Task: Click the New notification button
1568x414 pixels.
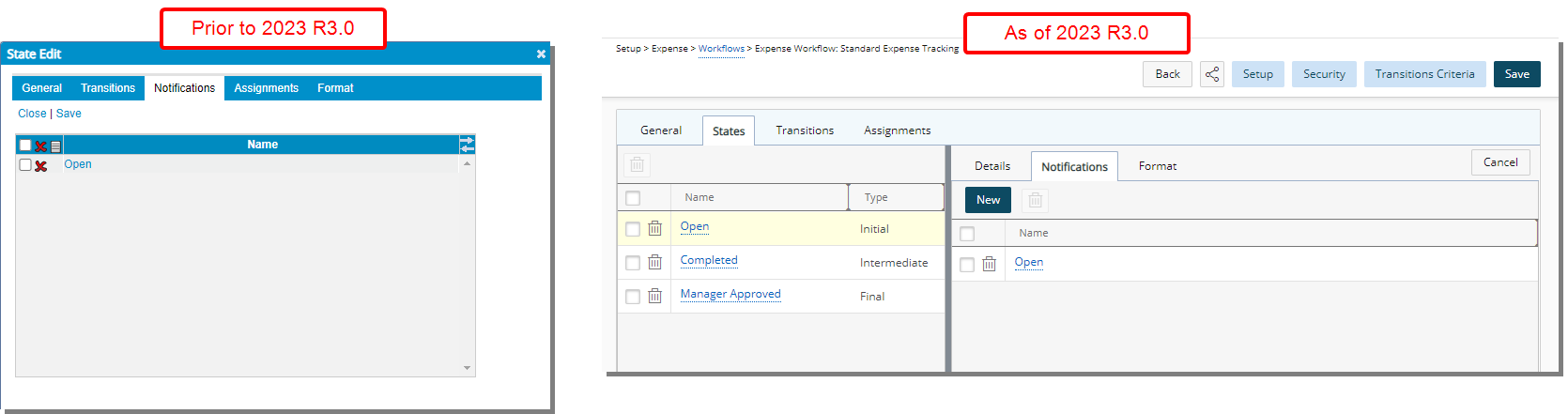Action: (x=988, y=200)
